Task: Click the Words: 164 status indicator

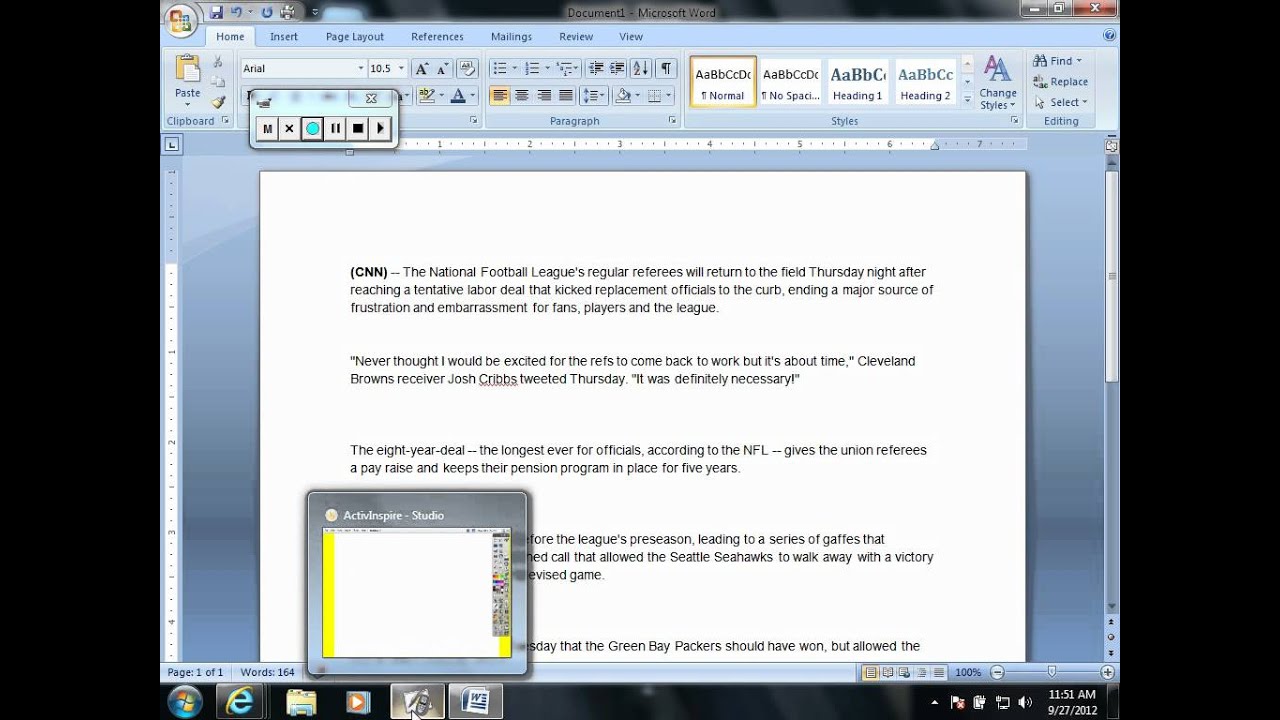Action: [x=267, y=672]
